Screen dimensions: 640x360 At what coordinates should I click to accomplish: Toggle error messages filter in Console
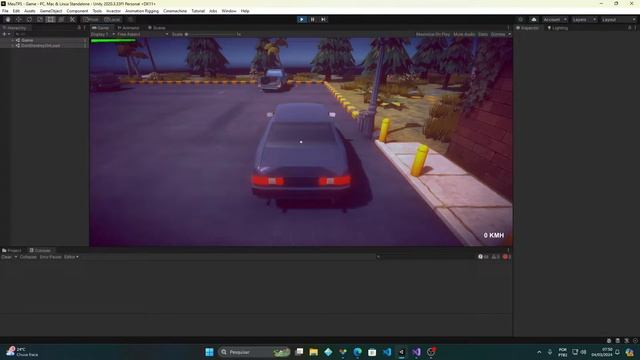point(507,257)
